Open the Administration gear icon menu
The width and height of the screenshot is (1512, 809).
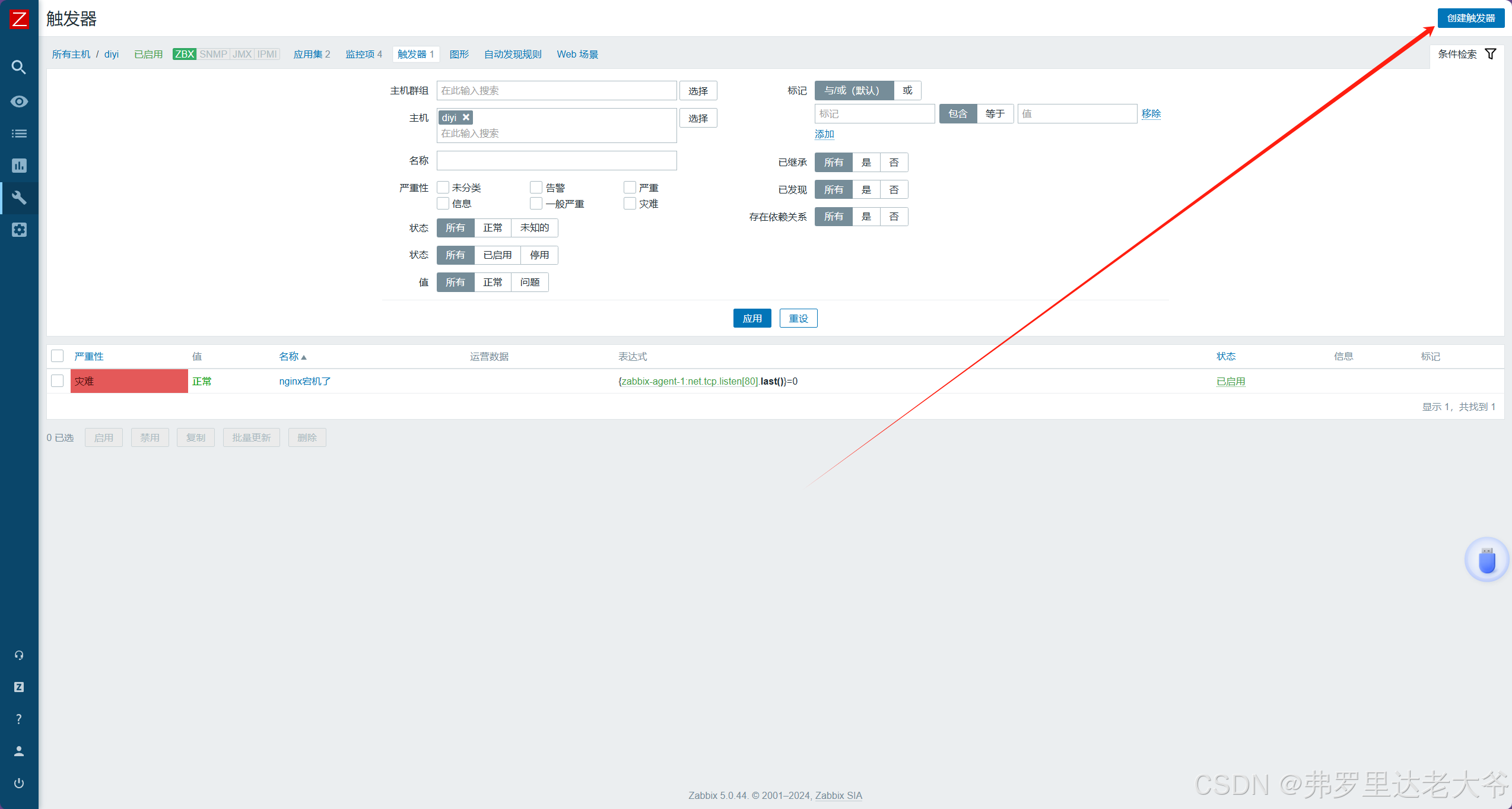(x=19, y=230)
